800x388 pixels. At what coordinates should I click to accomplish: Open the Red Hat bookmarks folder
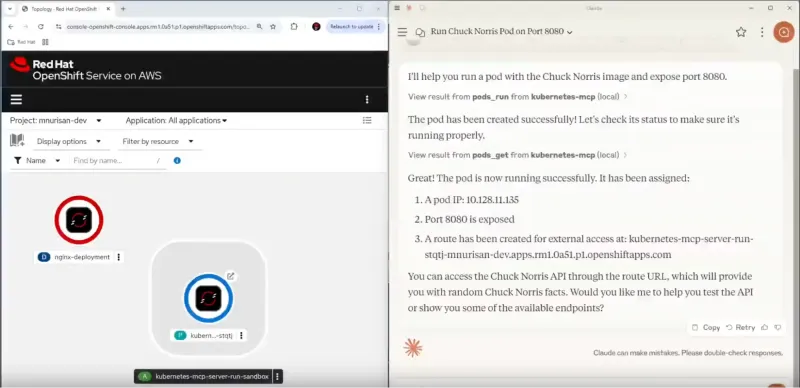[x=21, y=42]
